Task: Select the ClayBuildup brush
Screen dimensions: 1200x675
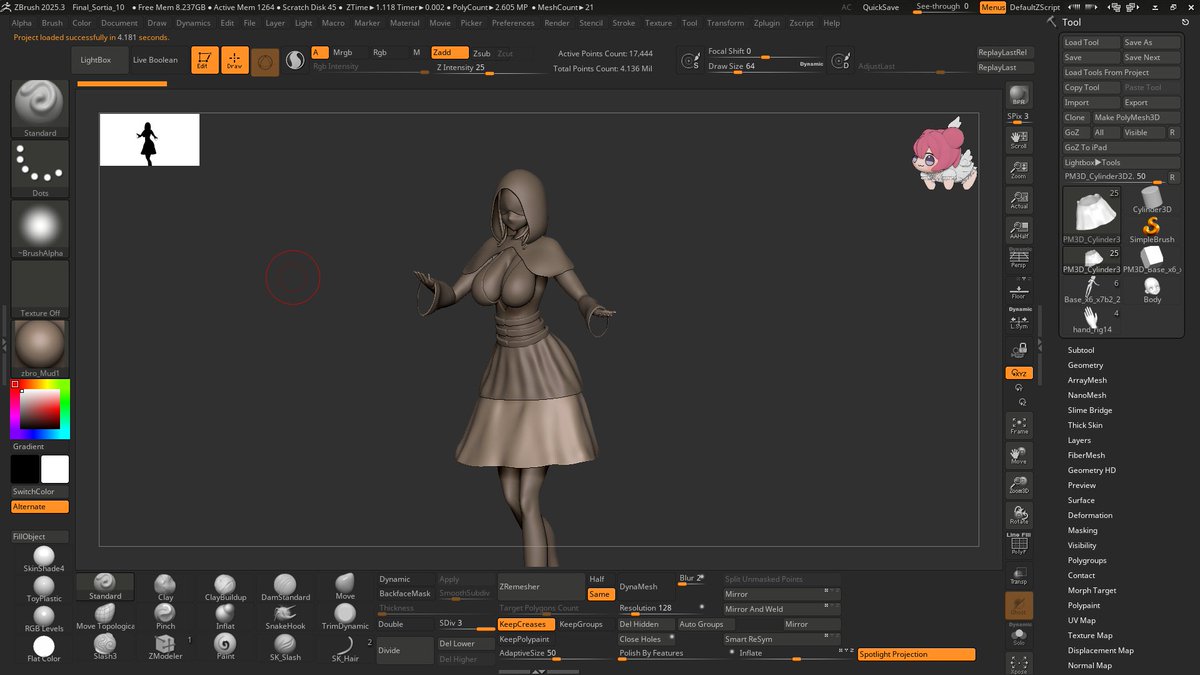Action: pos(225,587)
